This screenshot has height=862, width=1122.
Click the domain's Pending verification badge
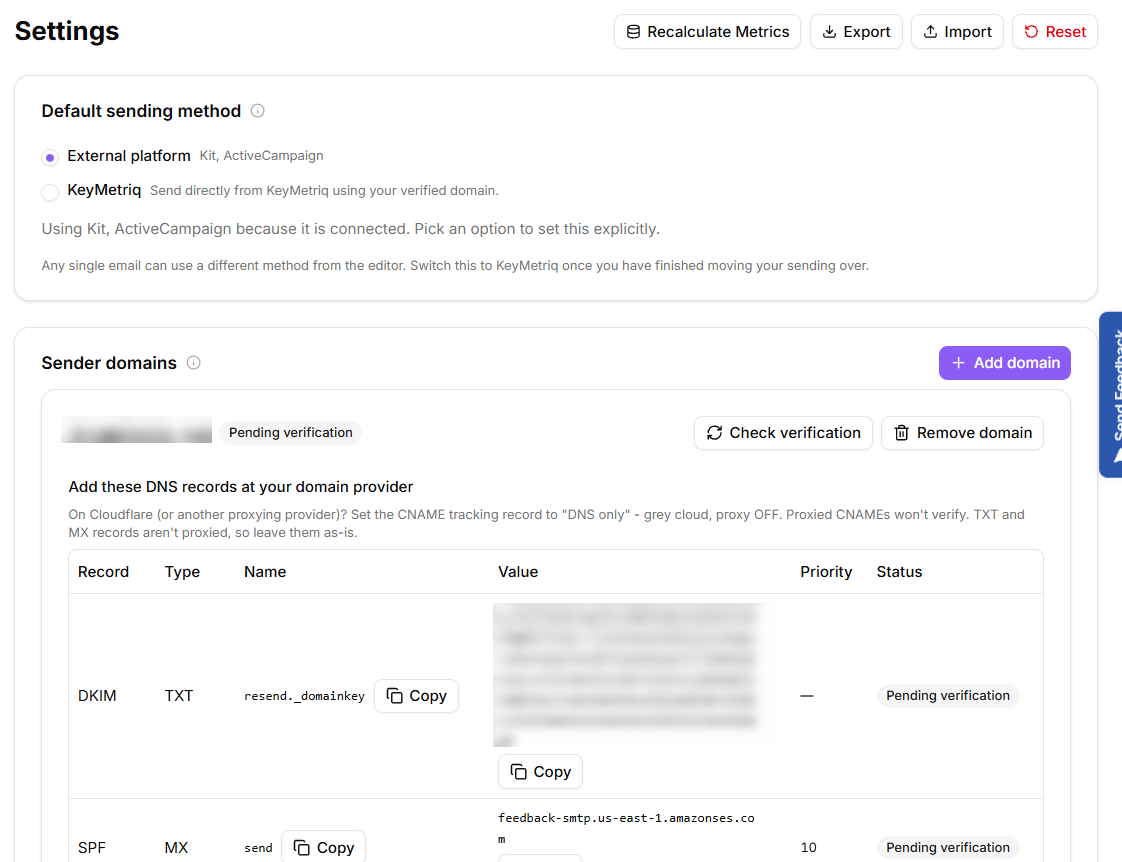[x=291, y=433]
